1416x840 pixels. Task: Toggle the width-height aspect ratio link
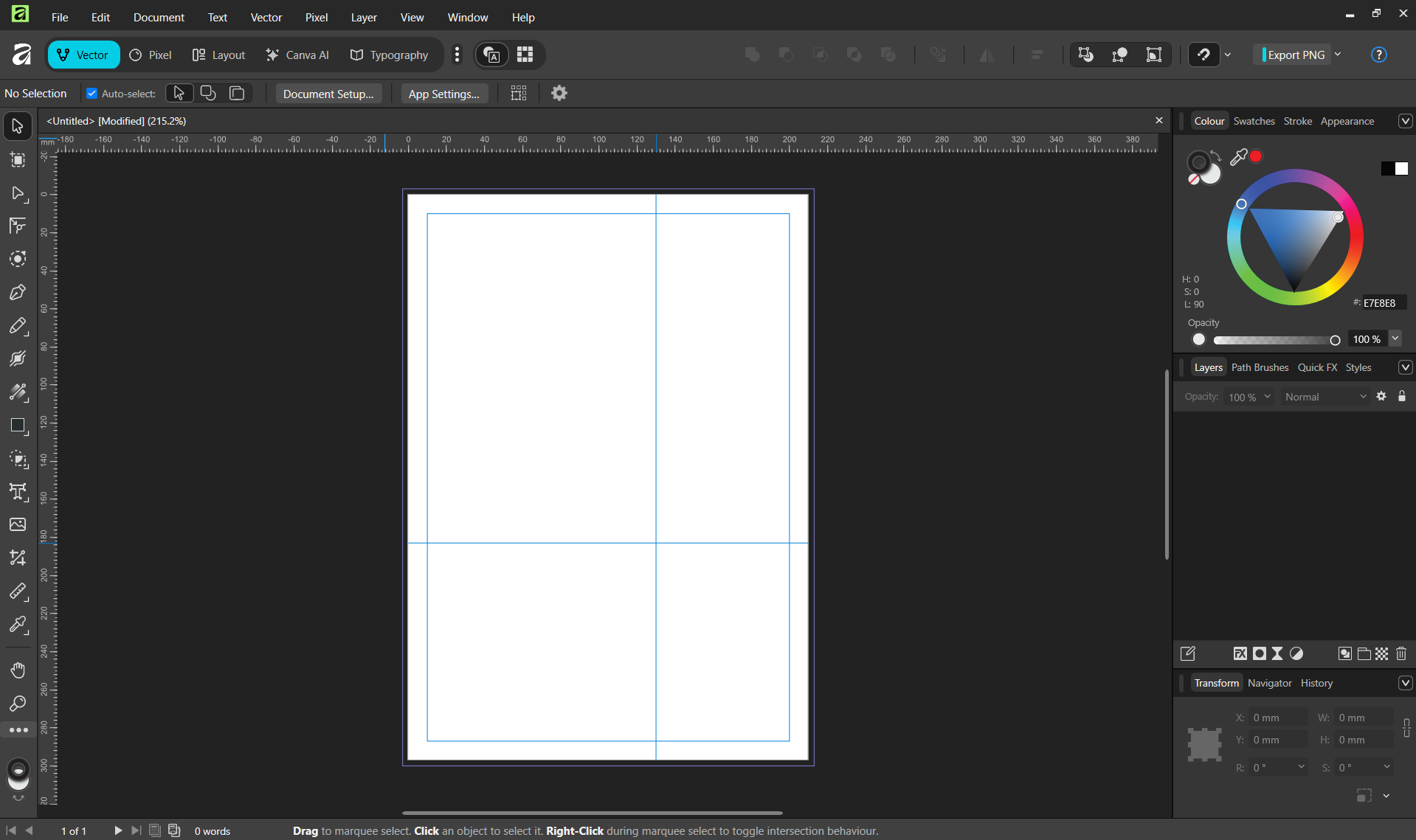1406,728
